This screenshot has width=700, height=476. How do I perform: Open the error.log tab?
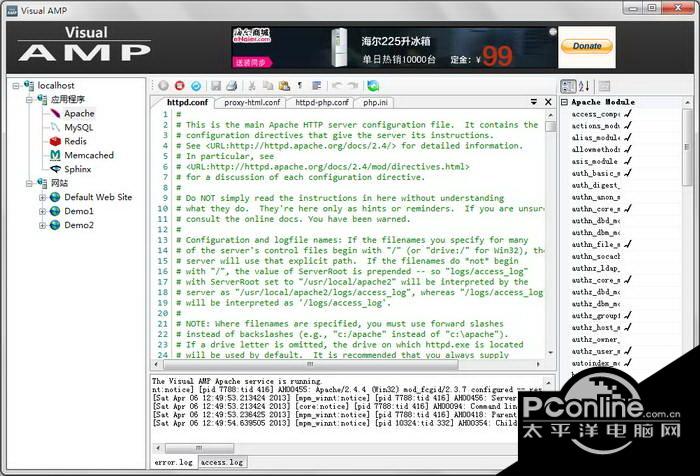point(174,462)
